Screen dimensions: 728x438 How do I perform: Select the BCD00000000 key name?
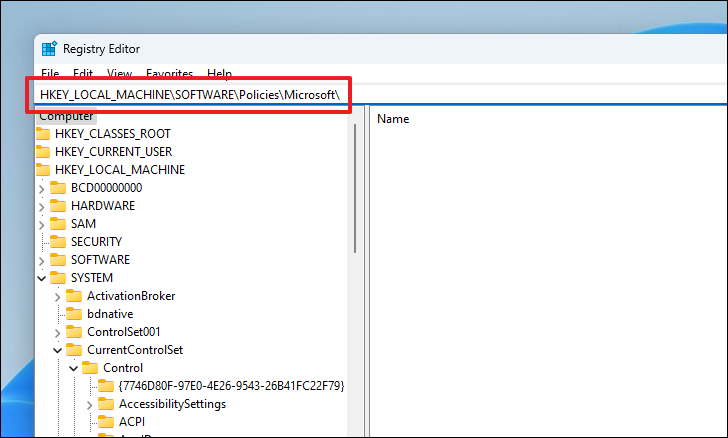tap(107, 188)
